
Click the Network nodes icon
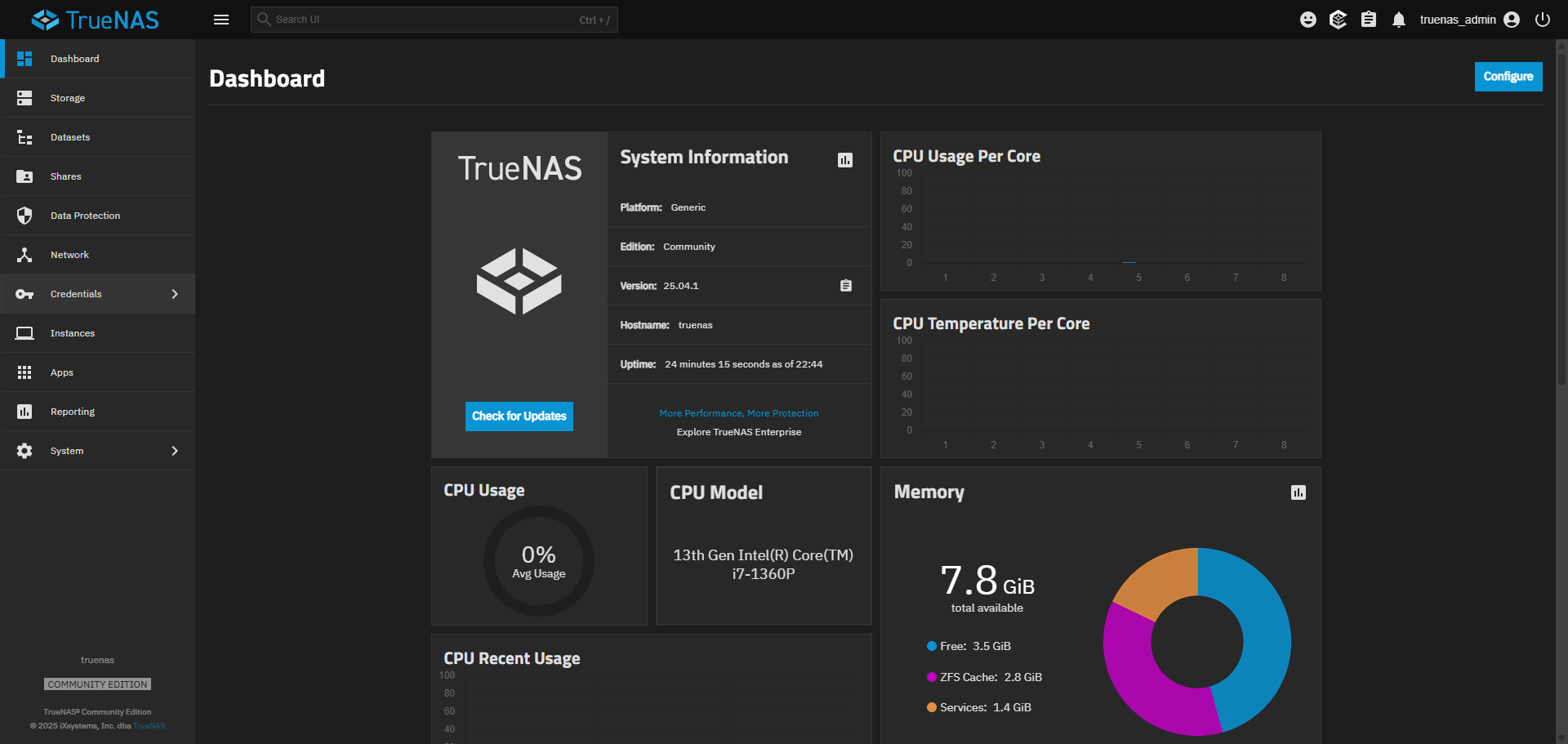click(x=24, y=255)
